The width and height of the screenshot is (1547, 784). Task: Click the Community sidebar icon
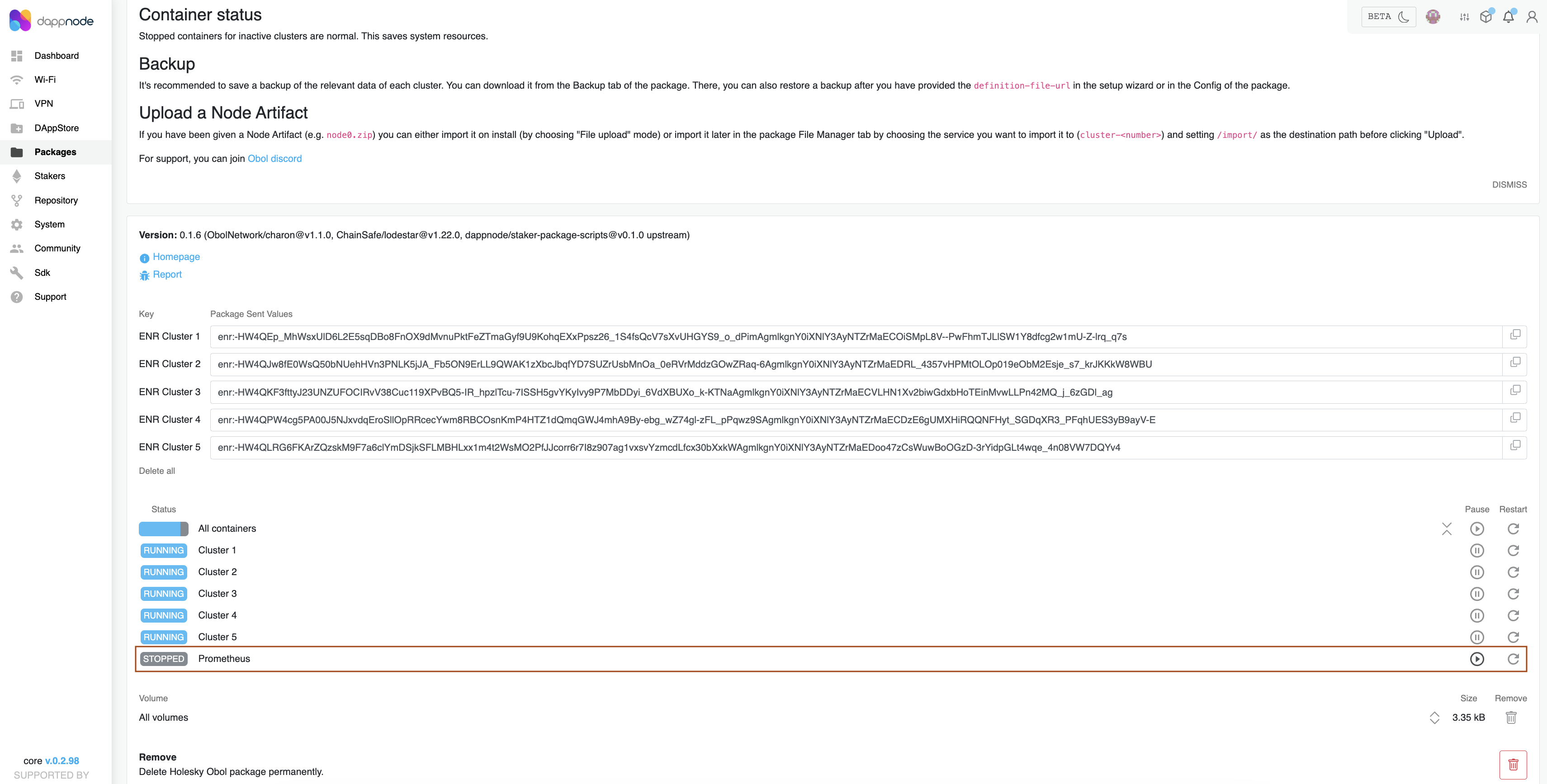click(x=17, y=248)
